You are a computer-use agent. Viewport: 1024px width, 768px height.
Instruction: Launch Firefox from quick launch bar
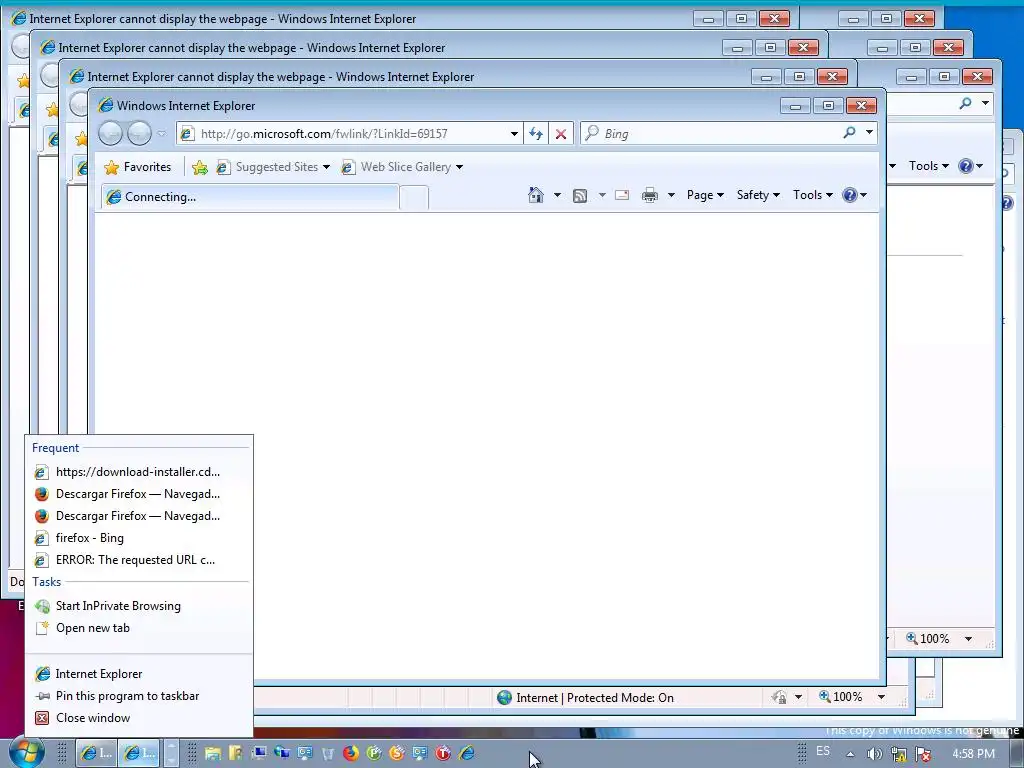click(351, 753)
